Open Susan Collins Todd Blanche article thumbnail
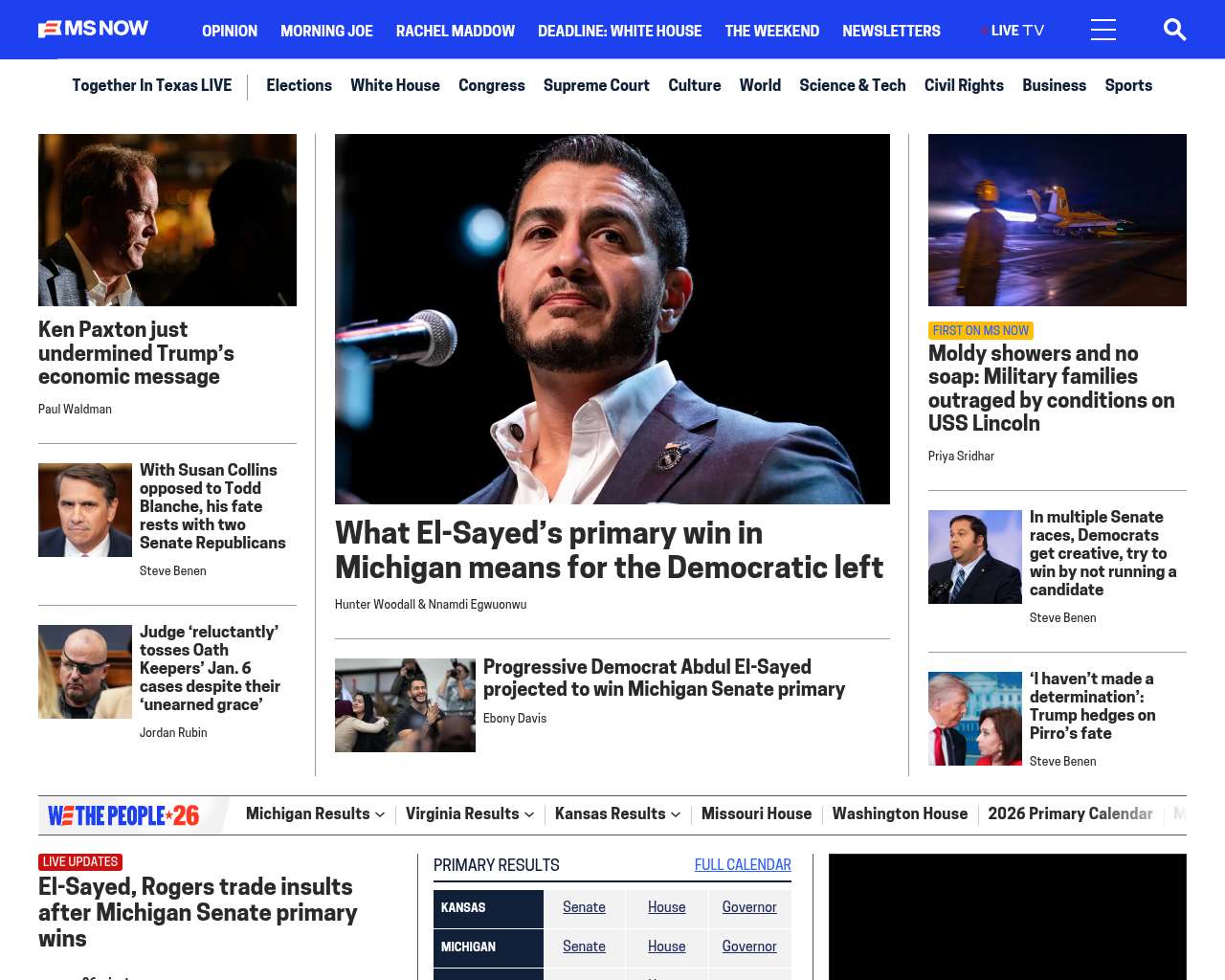 pyautogui.click(x=85, y=510)
